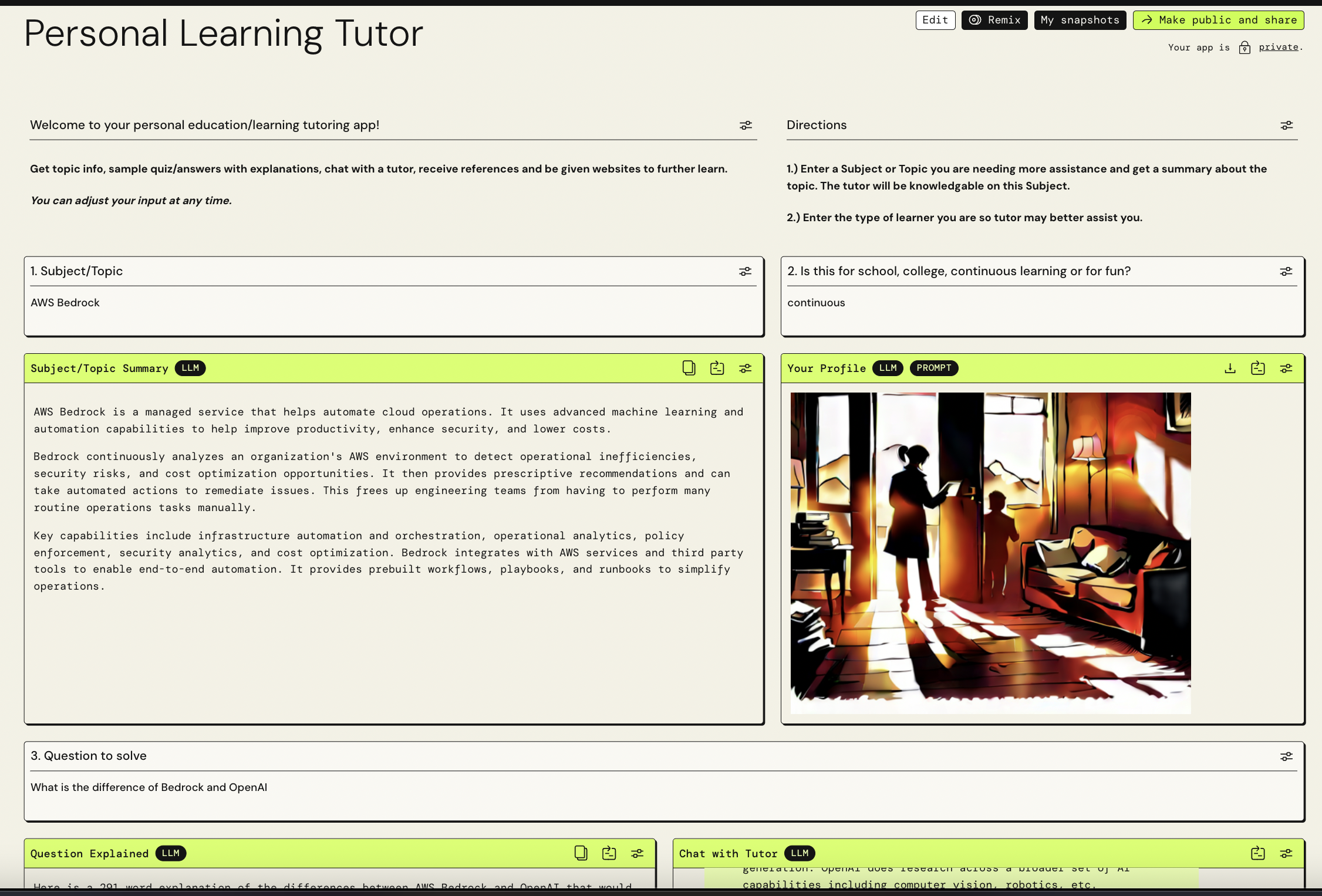
Task: Click share icon in Subject/Topic Summary header
Action: (717, 368)
